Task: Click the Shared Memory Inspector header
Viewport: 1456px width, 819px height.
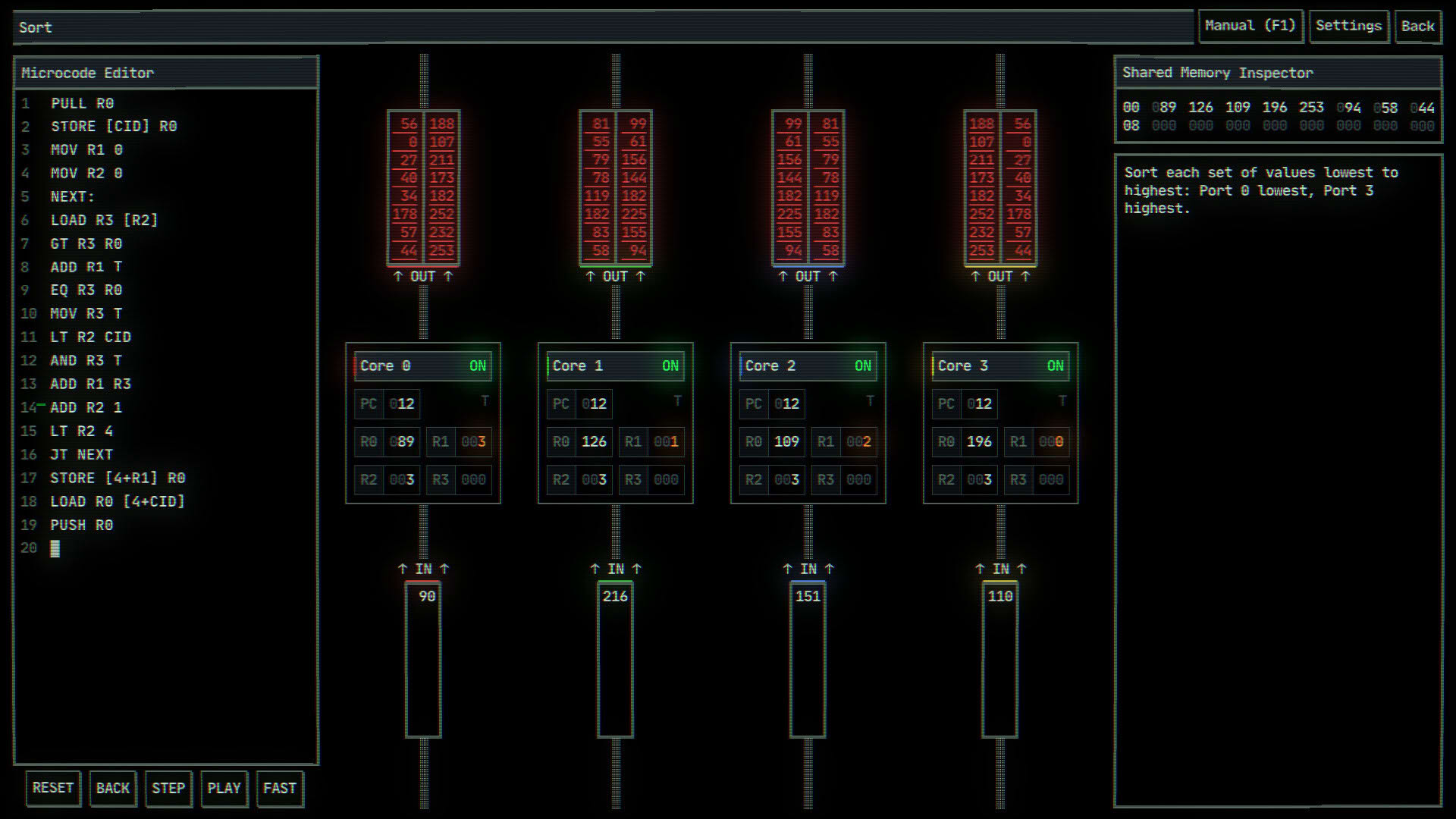Action: point(1279,73)
